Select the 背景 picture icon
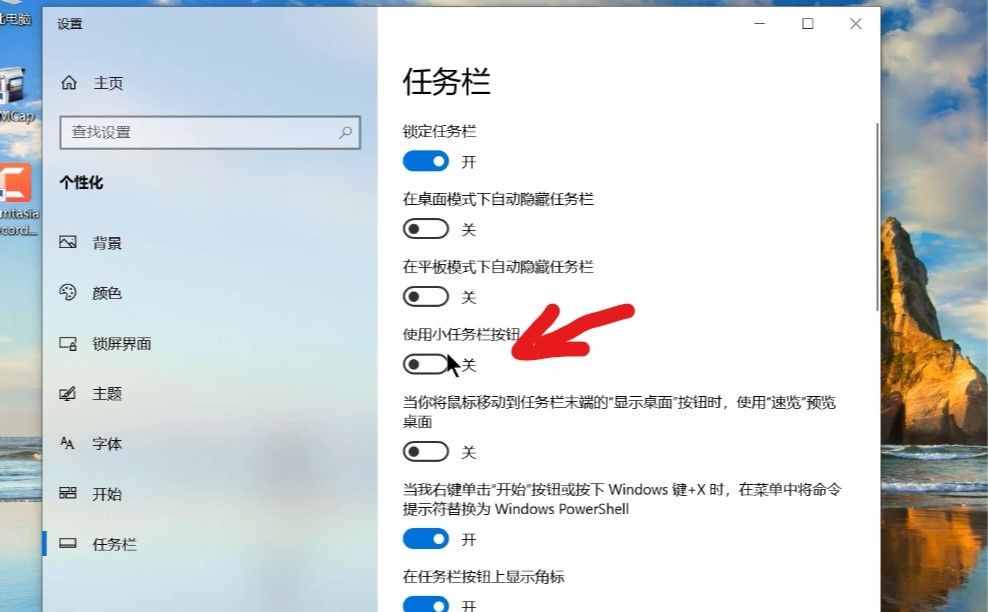This screenshot has width=988, height=612. 68,242
